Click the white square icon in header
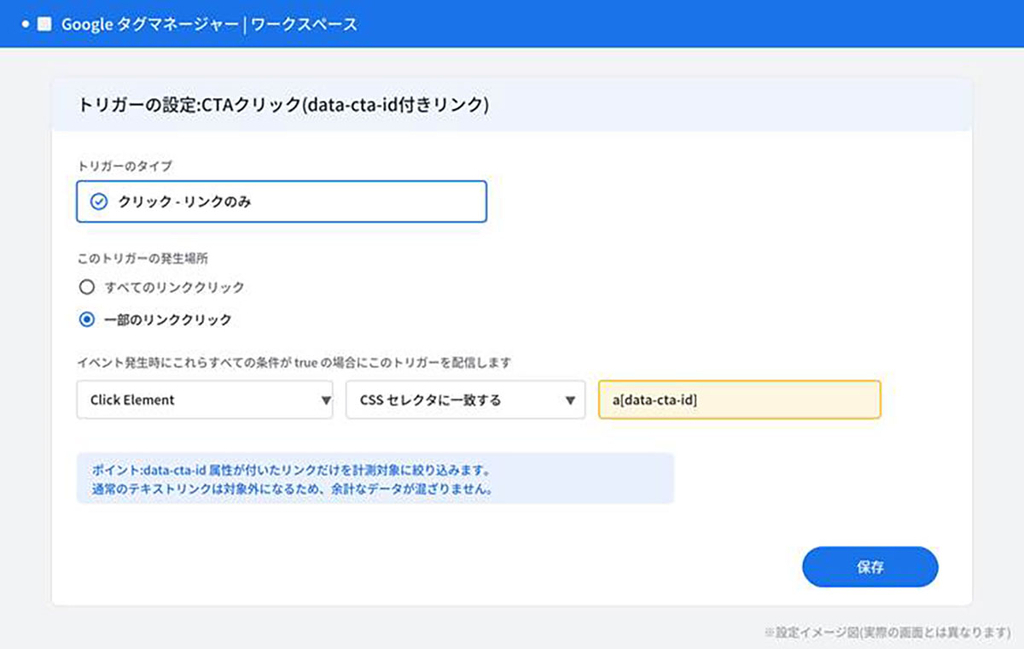Image resolution: width=1024 pixels, height=649 pixels. [44, 24]
